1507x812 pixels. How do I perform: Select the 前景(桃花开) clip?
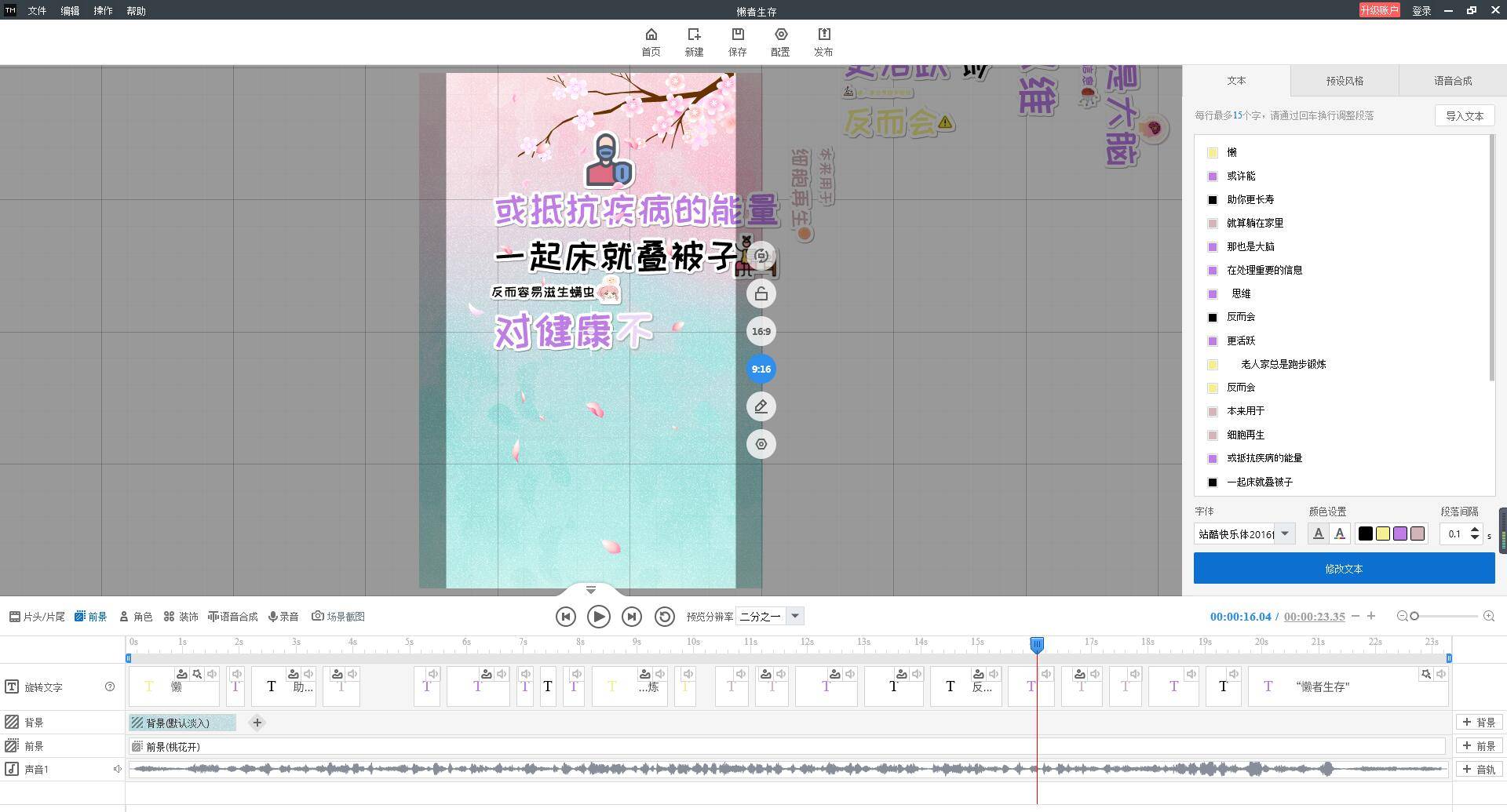click(x=786, y=746)
